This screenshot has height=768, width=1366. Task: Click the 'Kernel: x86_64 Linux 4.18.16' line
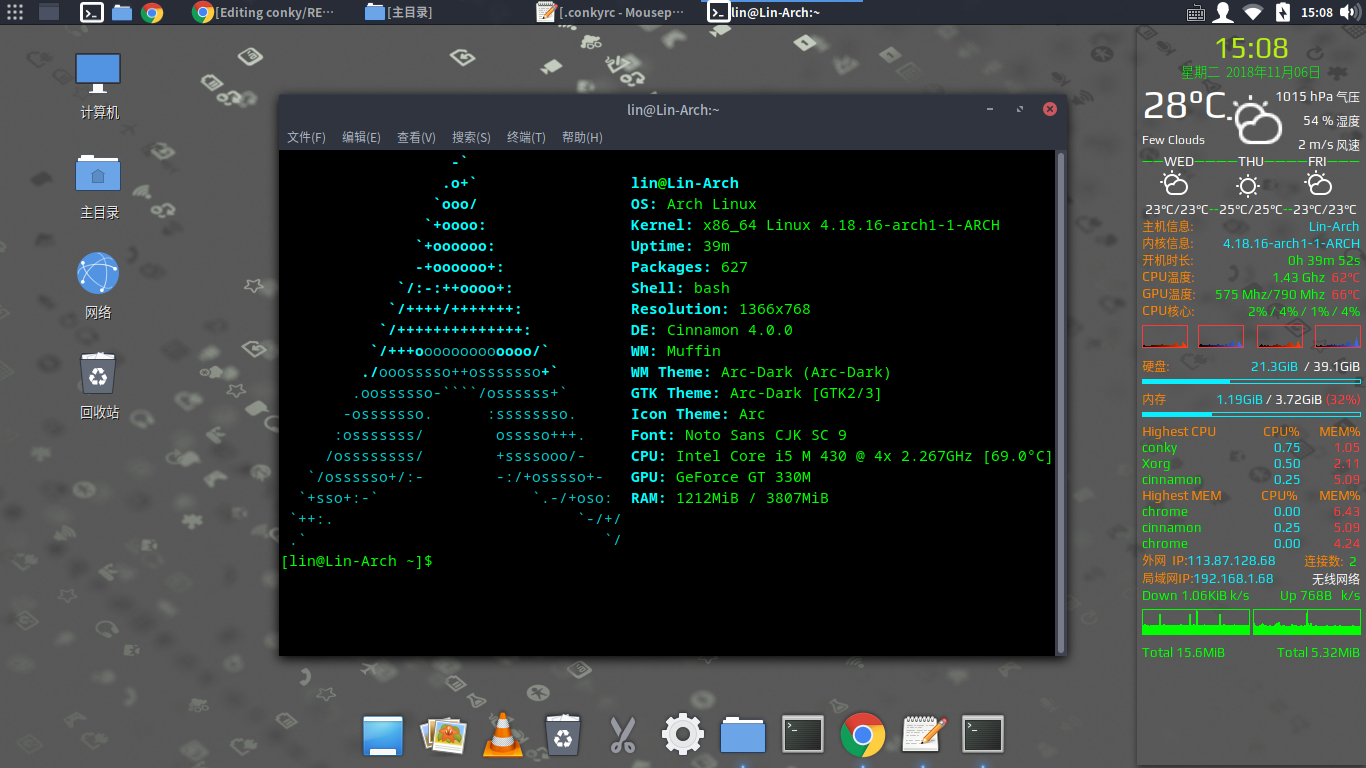click(x=815, y=225)
